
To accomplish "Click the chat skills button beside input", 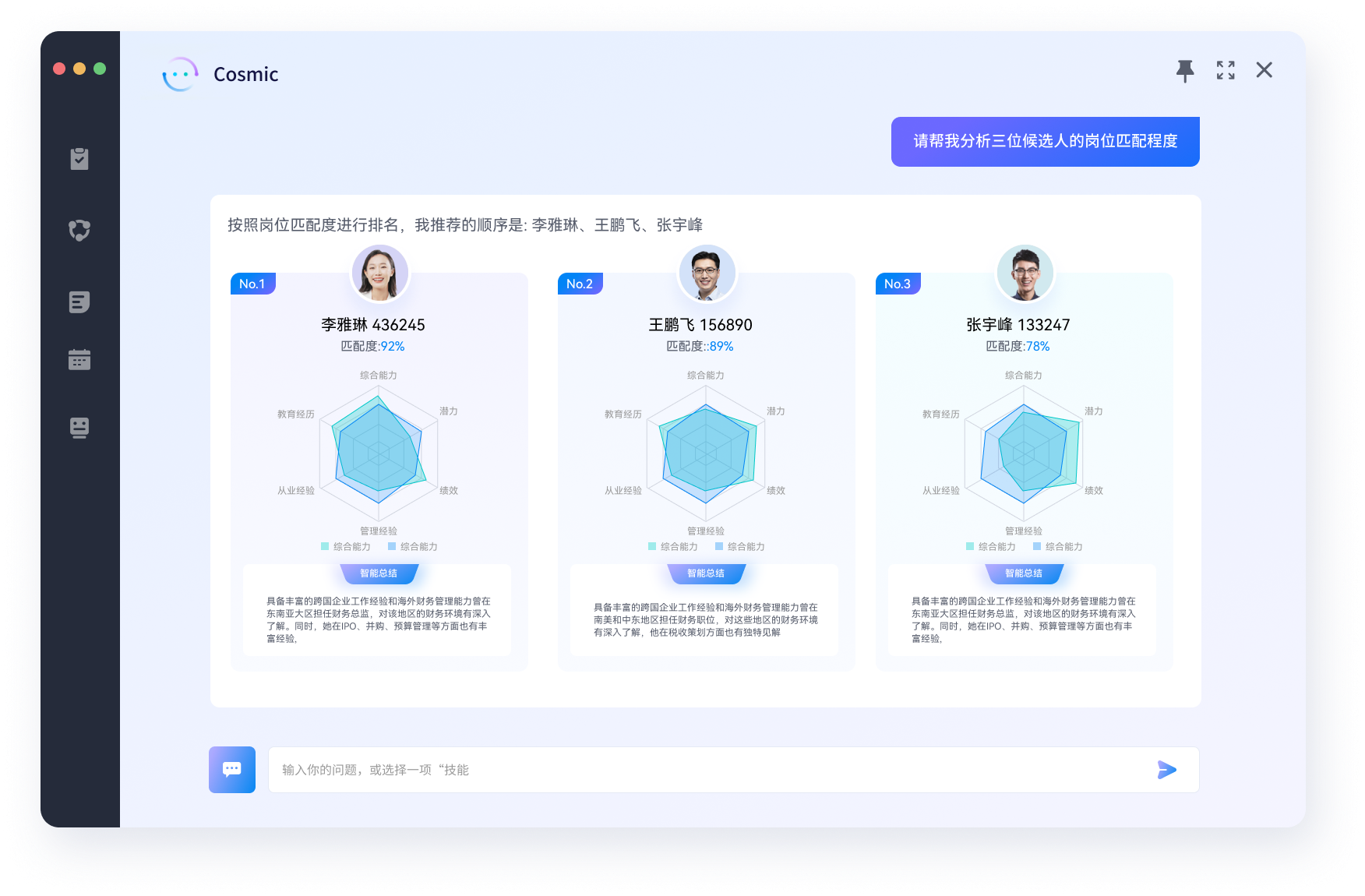I will click(x=232, y=770).
